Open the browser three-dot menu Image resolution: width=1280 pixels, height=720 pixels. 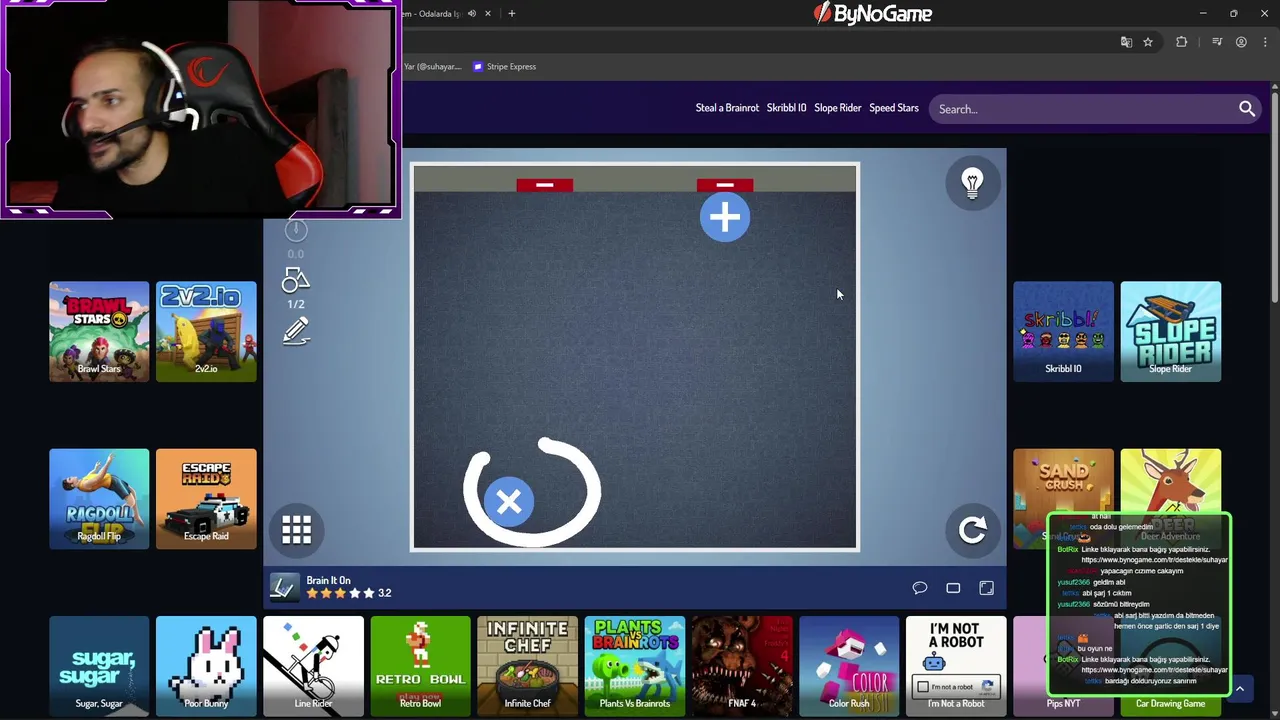pos(1265,42)
